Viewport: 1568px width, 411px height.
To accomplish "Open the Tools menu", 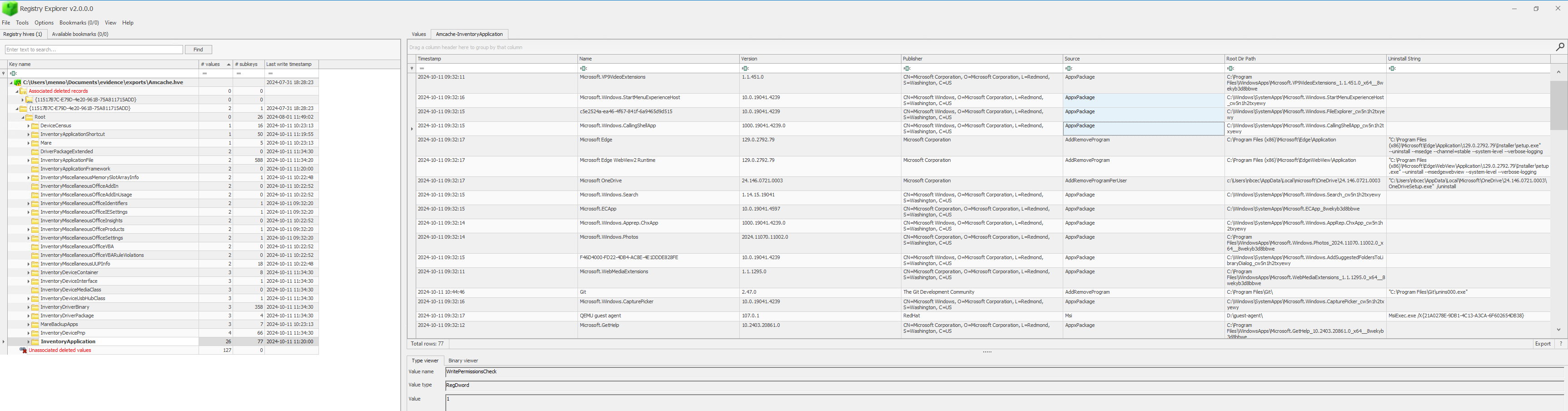I will 22,23.
